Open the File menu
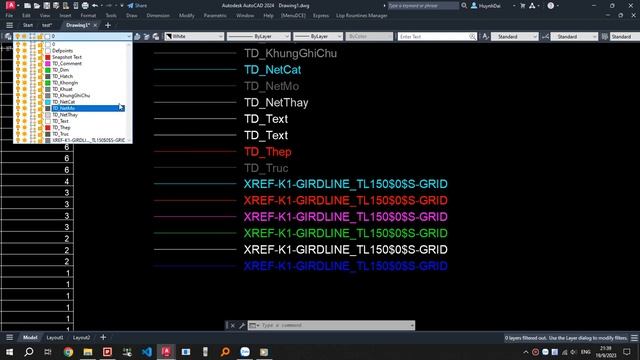 click(x=9, y=16)
